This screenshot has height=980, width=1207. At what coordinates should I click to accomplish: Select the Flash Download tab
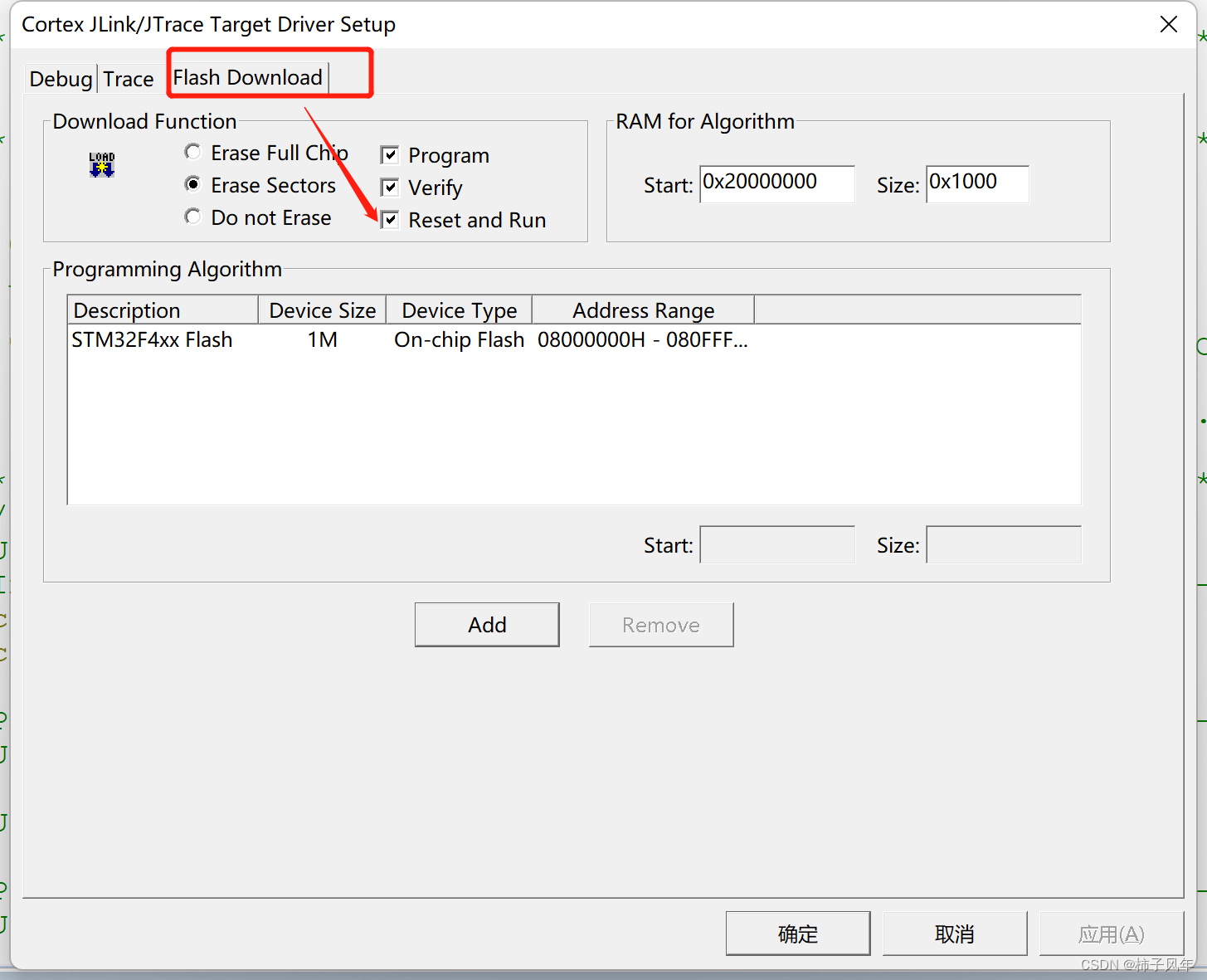click(246, 76)
